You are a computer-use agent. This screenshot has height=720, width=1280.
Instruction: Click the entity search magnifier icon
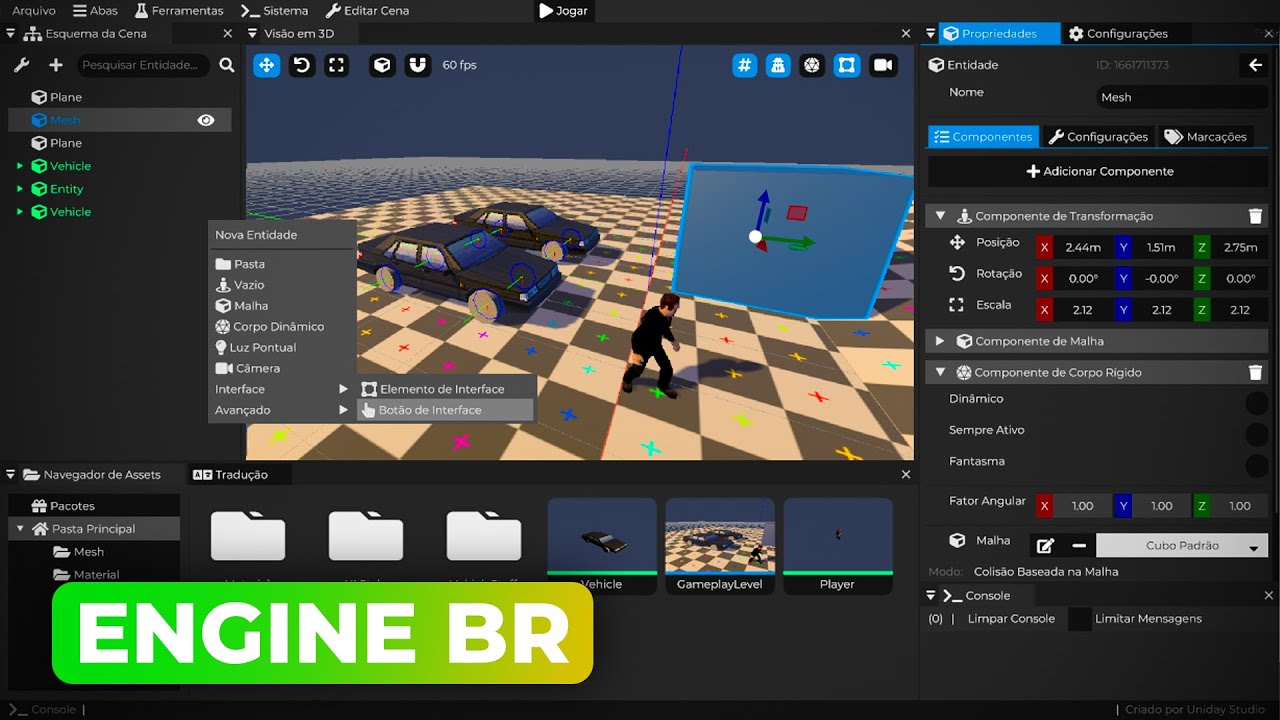coord(227,65)
